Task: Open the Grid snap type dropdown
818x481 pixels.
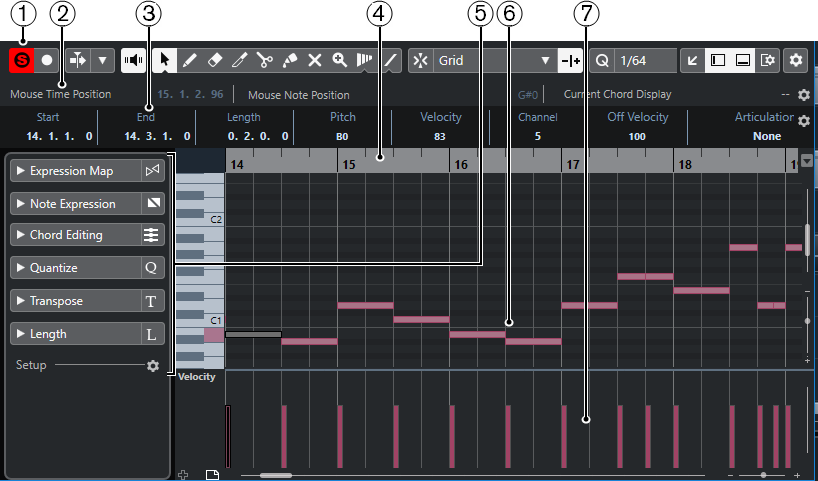Action: click(x=495, y=61)
